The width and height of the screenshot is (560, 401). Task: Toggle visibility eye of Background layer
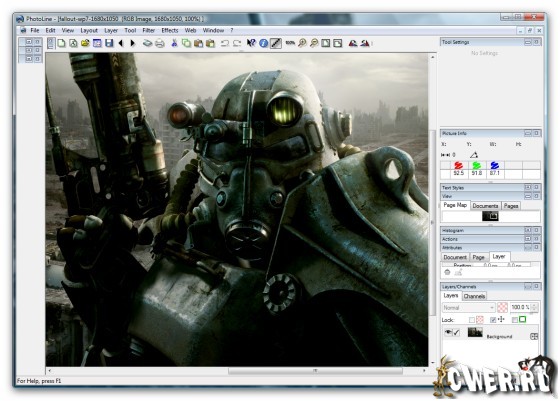point(448,332)
